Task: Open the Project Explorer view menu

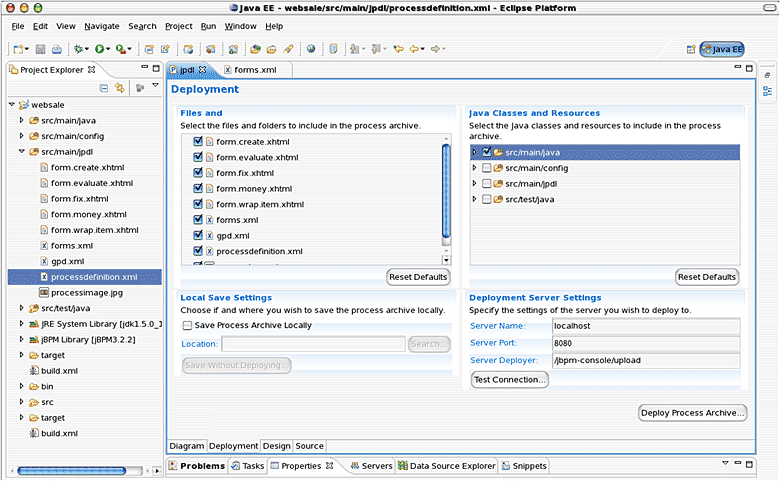Action: click(156, 86)
